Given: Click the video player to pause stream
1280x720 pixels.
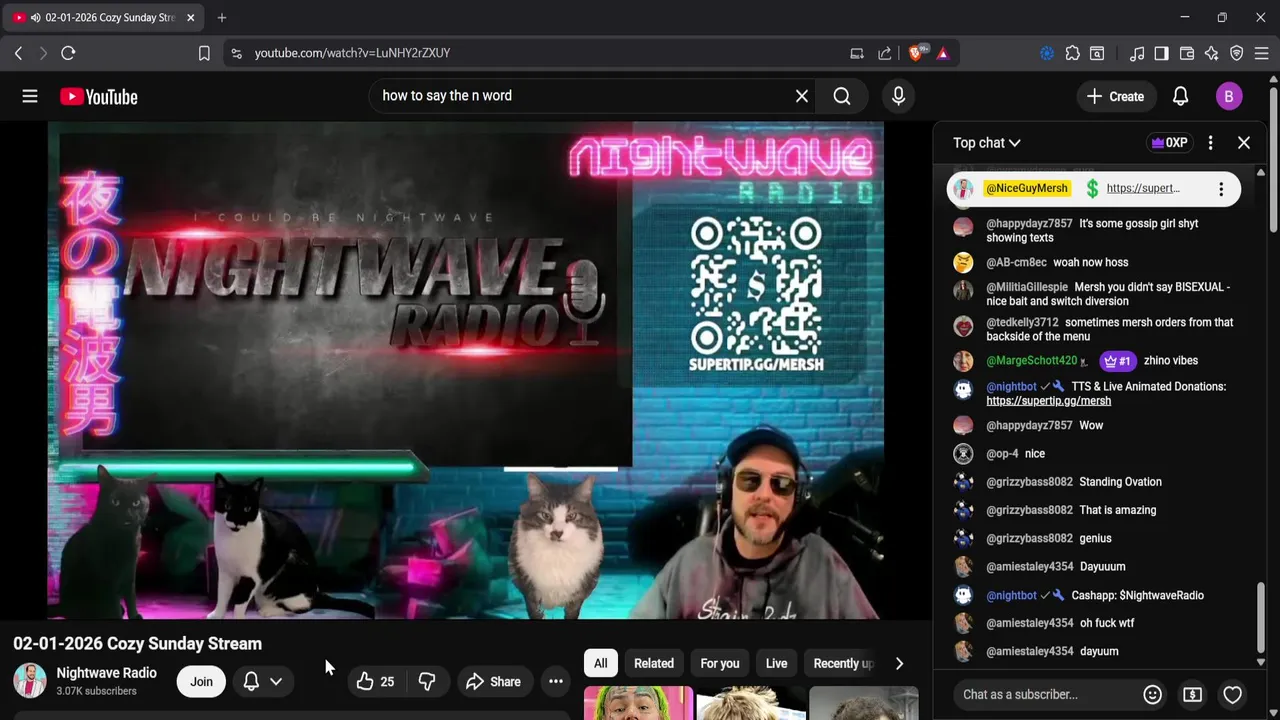Looking at the screenshot, I should click(465, 370).
